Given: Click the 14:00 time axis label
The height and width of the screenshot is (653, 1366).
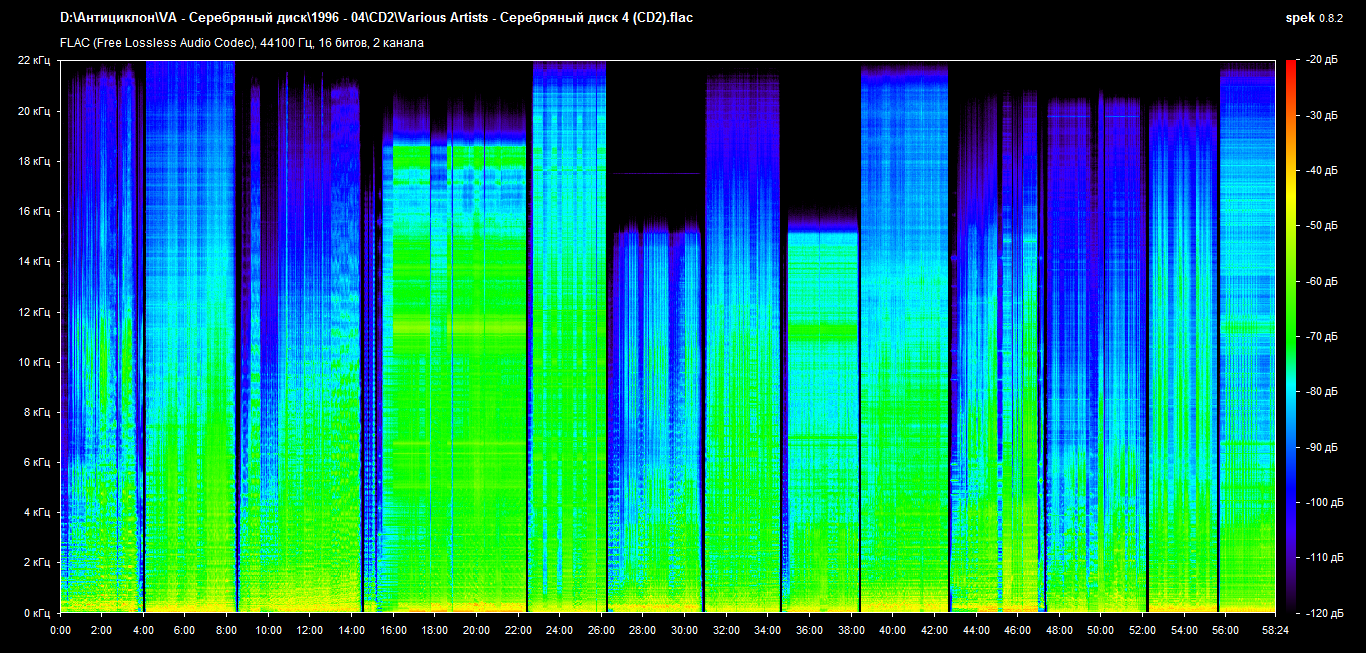Looking at the screenshot, I should (x=351, y=630).
